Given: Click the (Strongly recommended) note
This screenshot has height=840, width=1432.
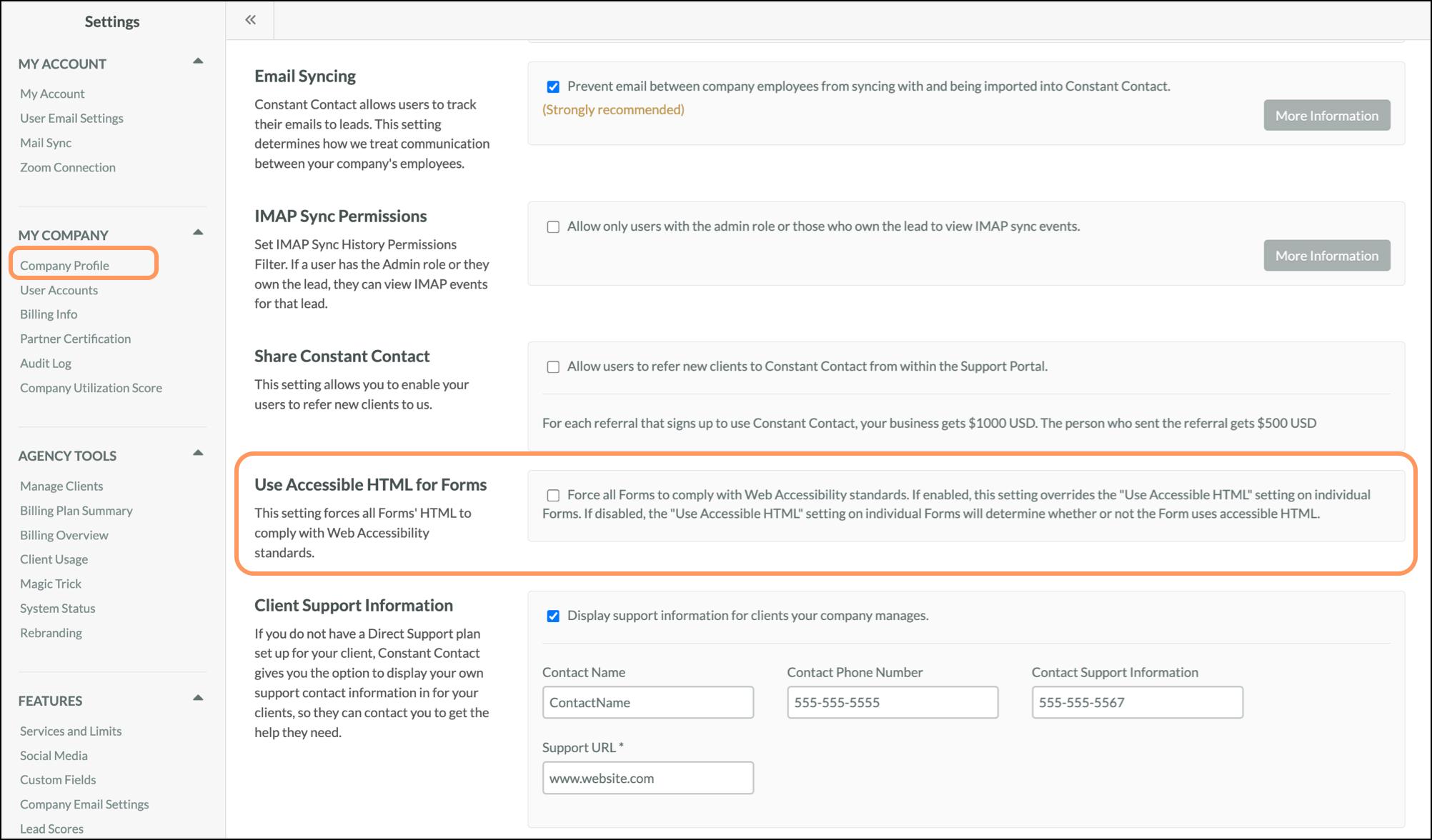Looking at the screenshot, I should pyautogui.click(x=613, y=110).
